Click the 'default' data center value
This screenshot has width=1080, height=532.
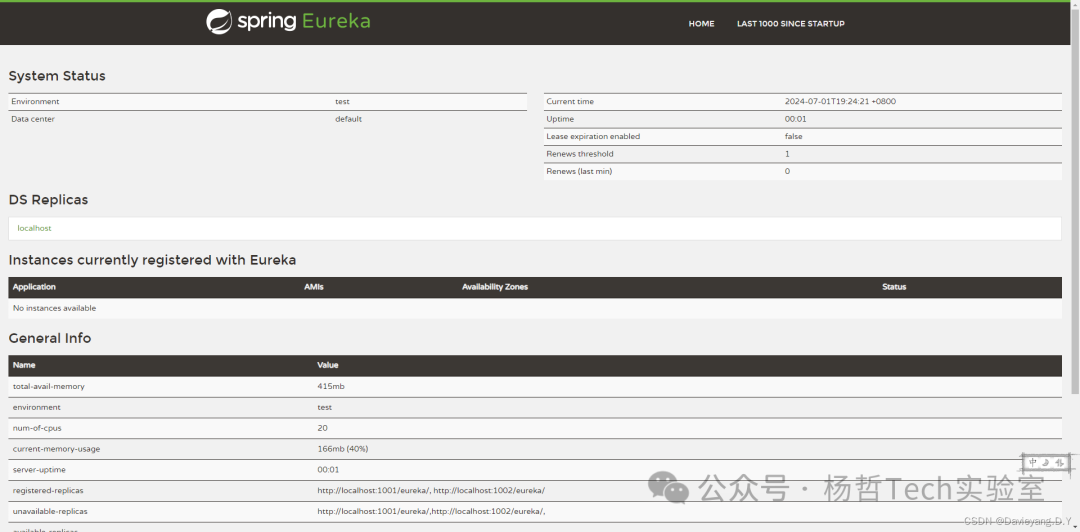pos(349,119)
